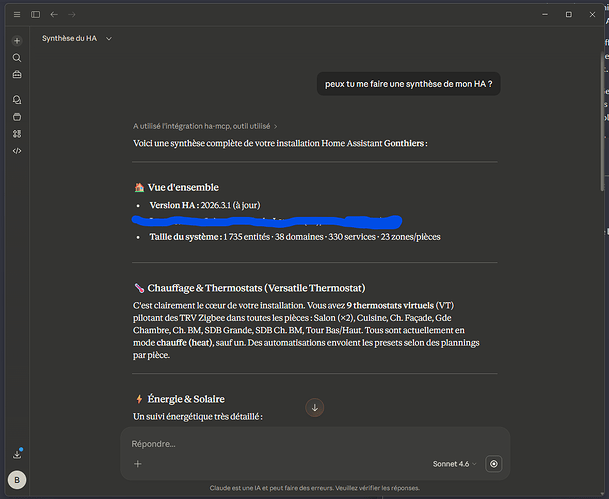Open the code icon in sidebar
Image resolution: width=609 pixels, height=499 pixels.
coord(17,151)
